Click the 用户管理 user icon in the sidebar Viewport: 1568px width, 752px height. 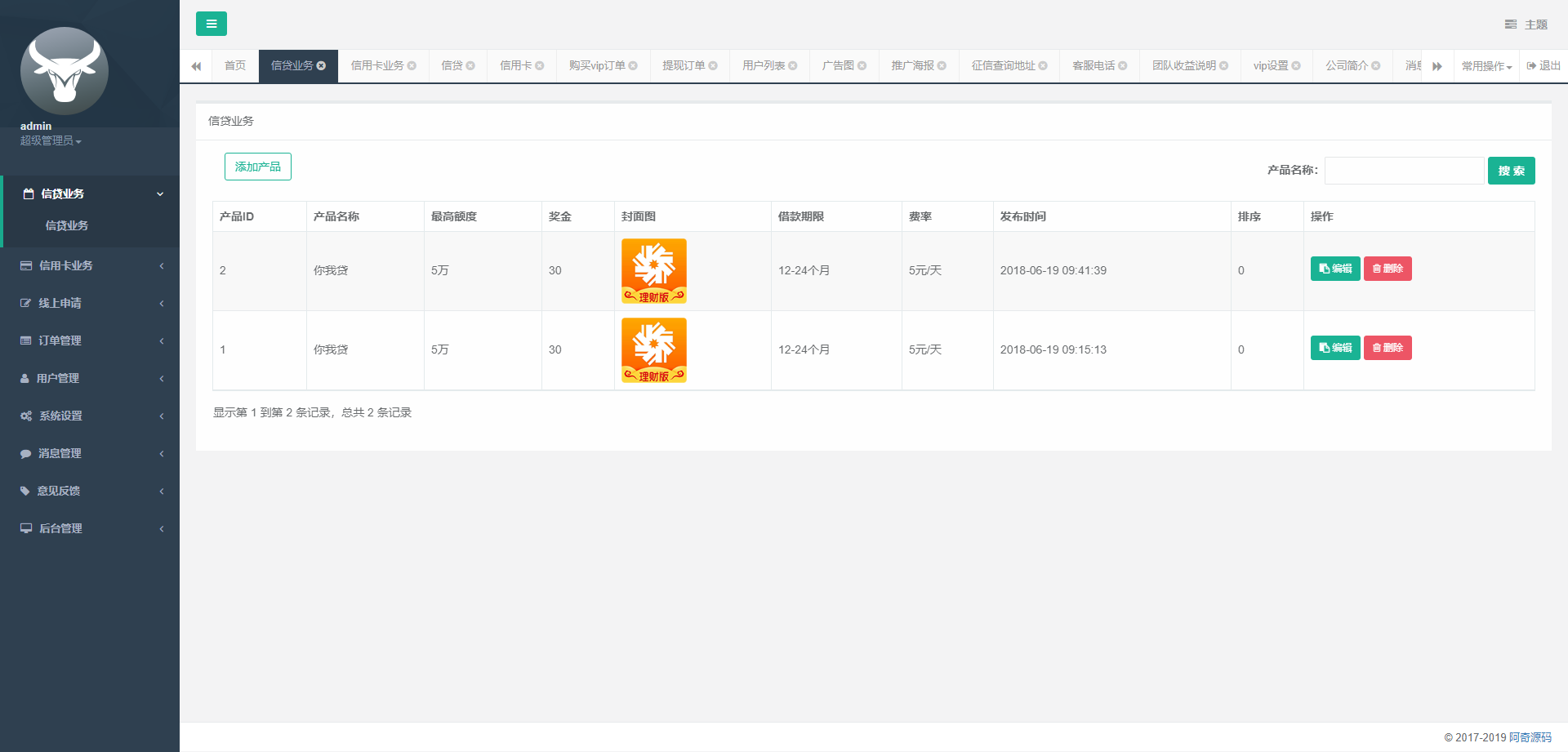24,378
